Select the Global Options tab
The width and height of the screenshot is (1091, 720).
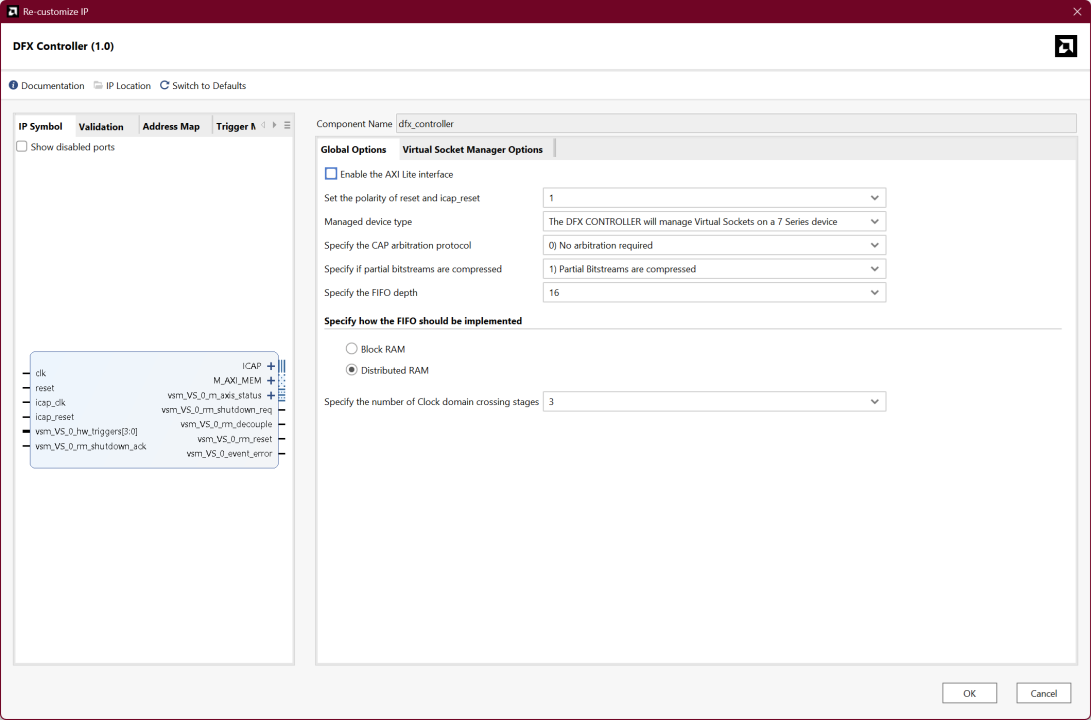[x=353, y=149]
